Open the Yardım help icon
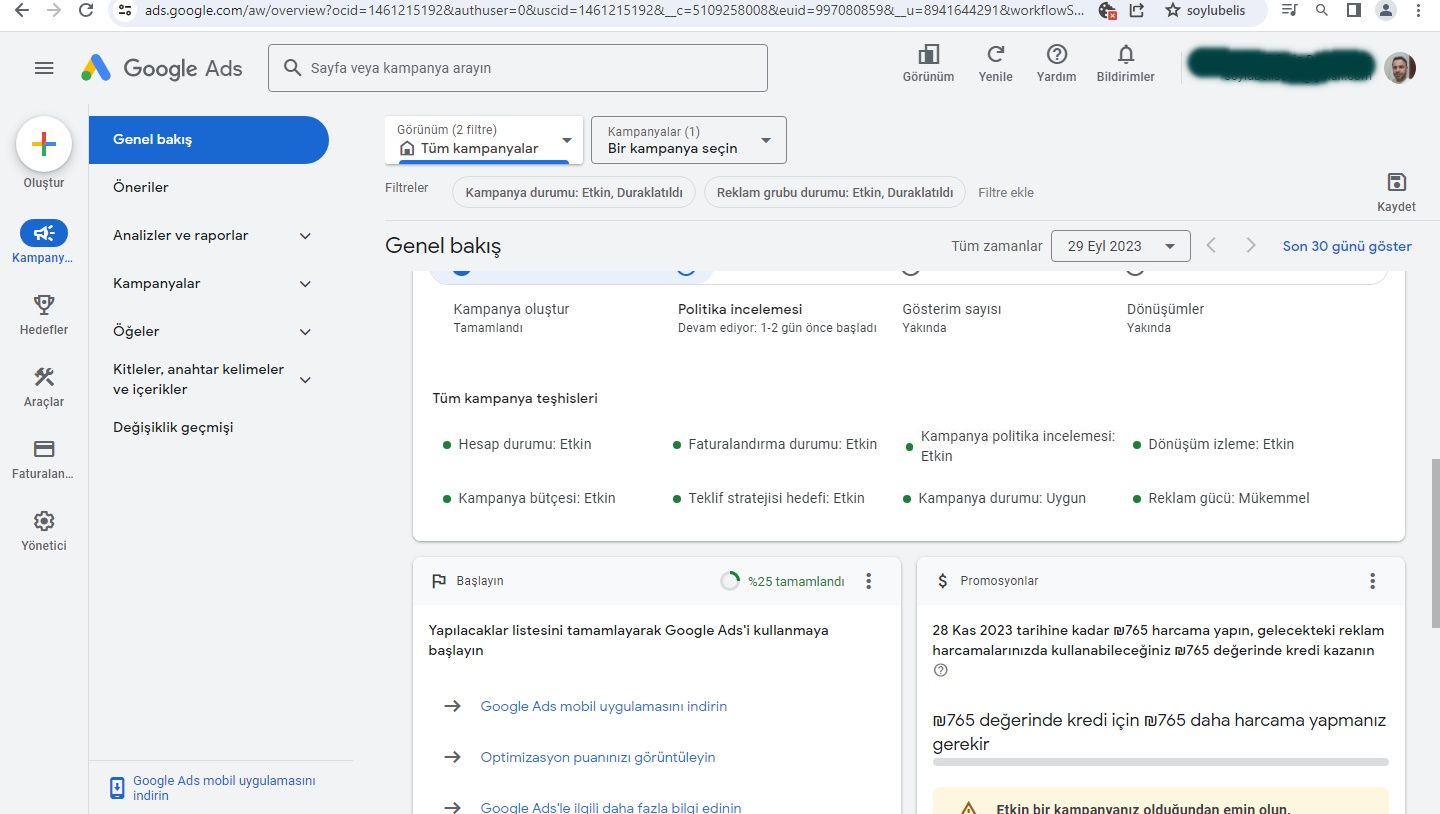1440x814 pixels. pyautogui.click(x=1056, y=55)
